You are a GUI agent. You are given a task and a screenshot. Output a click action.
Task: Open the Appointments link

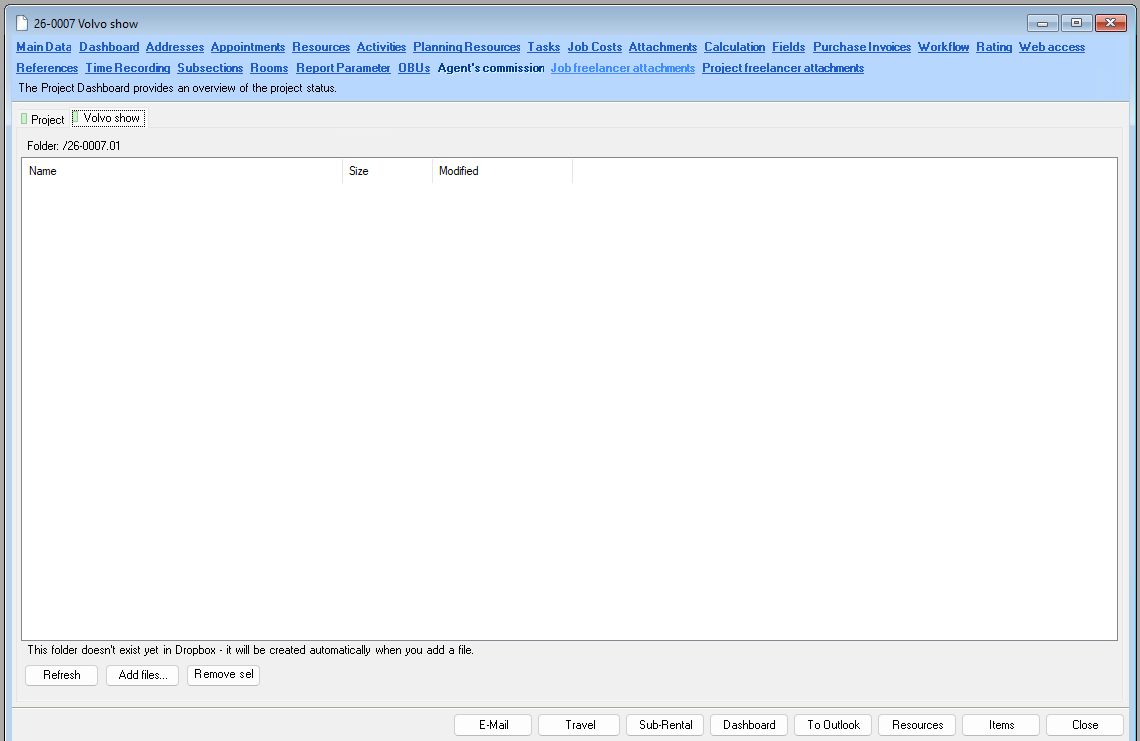coord(248,47)
